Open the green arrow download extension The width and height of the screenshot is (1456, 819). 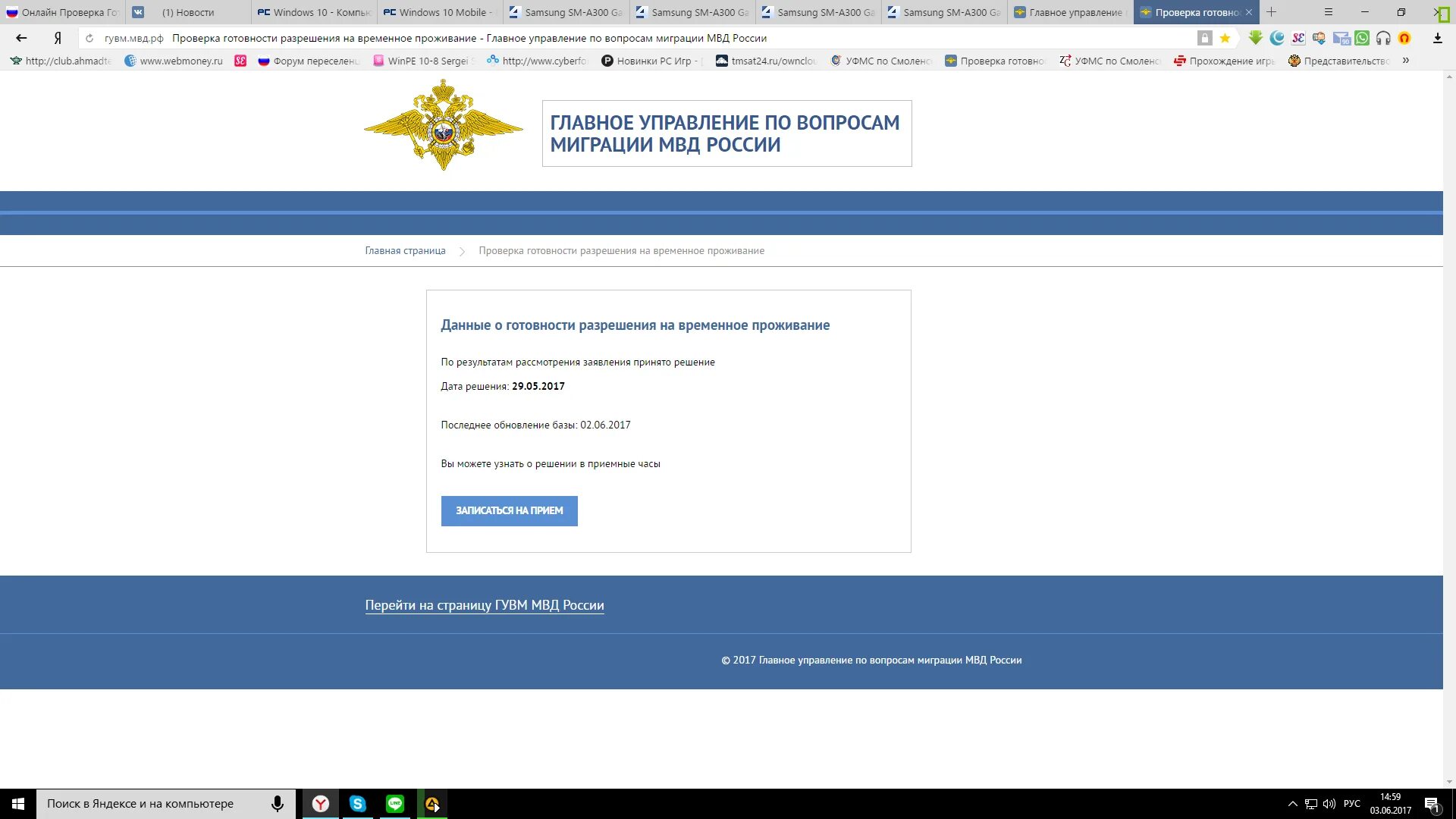[x=1256, y=38]
